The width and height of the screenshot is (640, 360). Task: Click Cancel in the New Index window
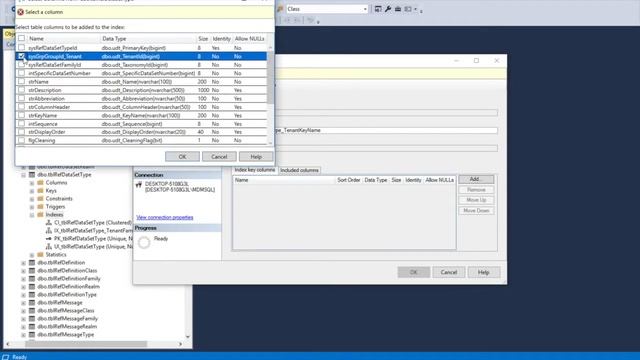click(x=449, y=272)
